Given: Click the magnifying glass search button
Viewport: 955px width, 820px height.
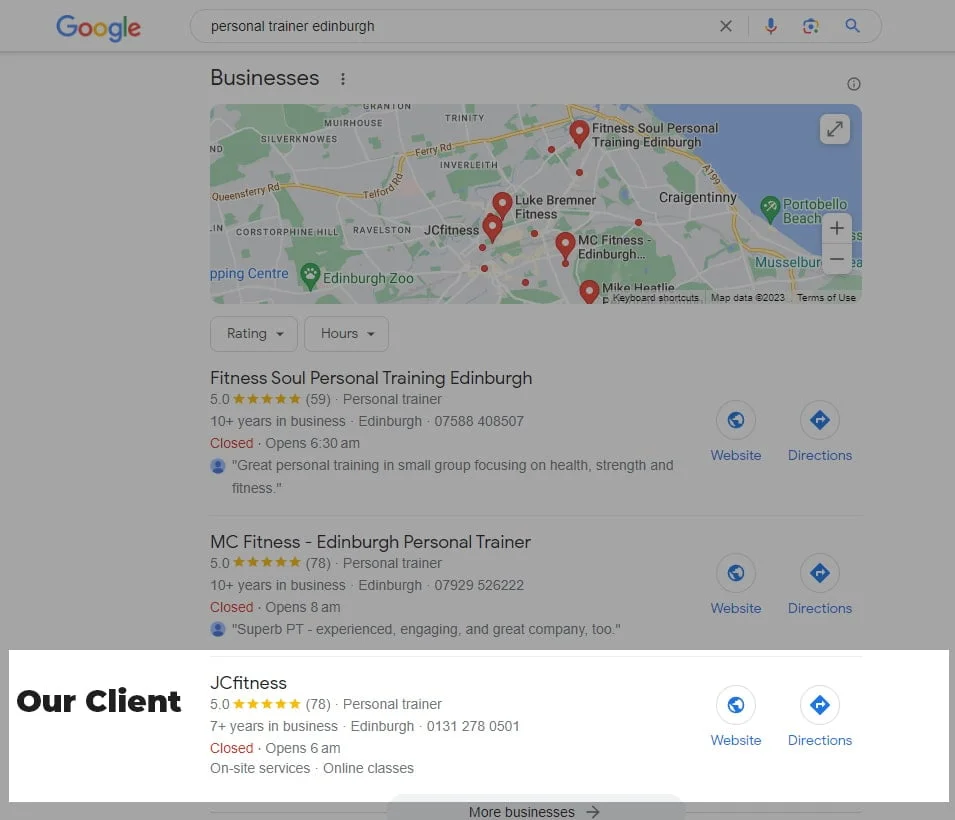Looking at the screenshot, I should pyautogui.click(x=852, y=26).
